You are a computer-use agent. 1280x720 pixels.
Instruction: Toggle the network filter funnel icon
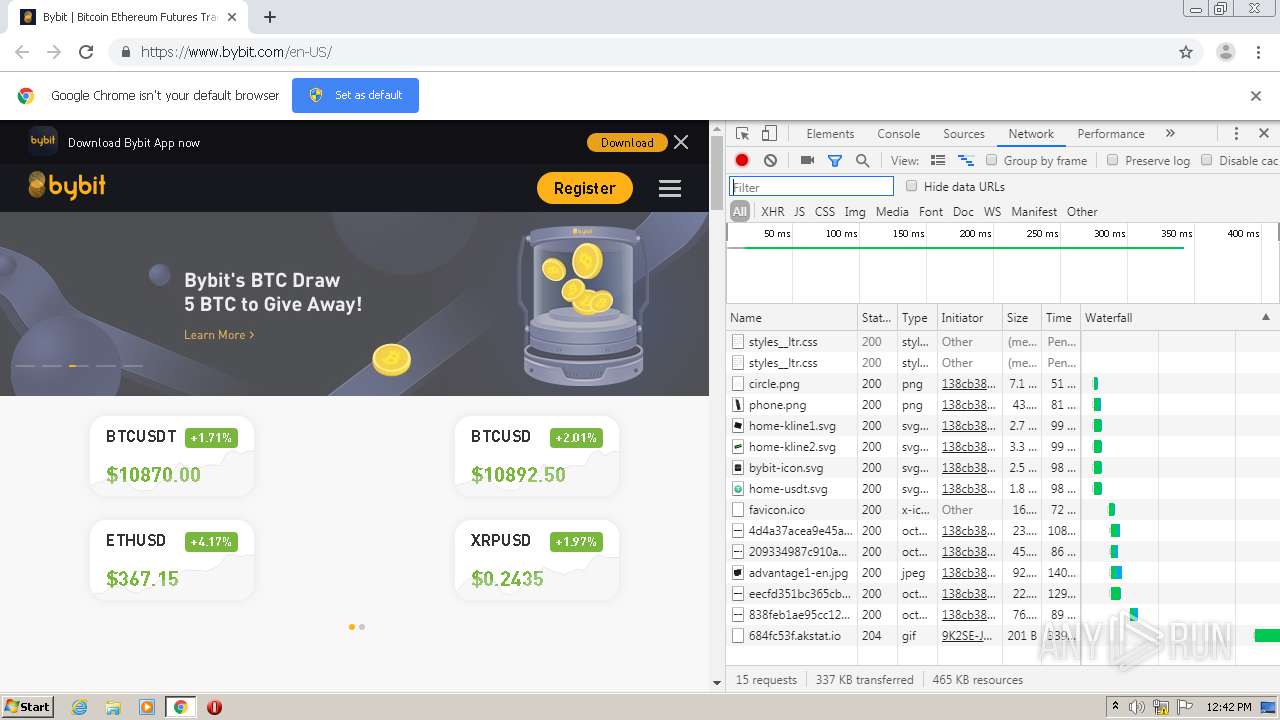click(835, 160)
